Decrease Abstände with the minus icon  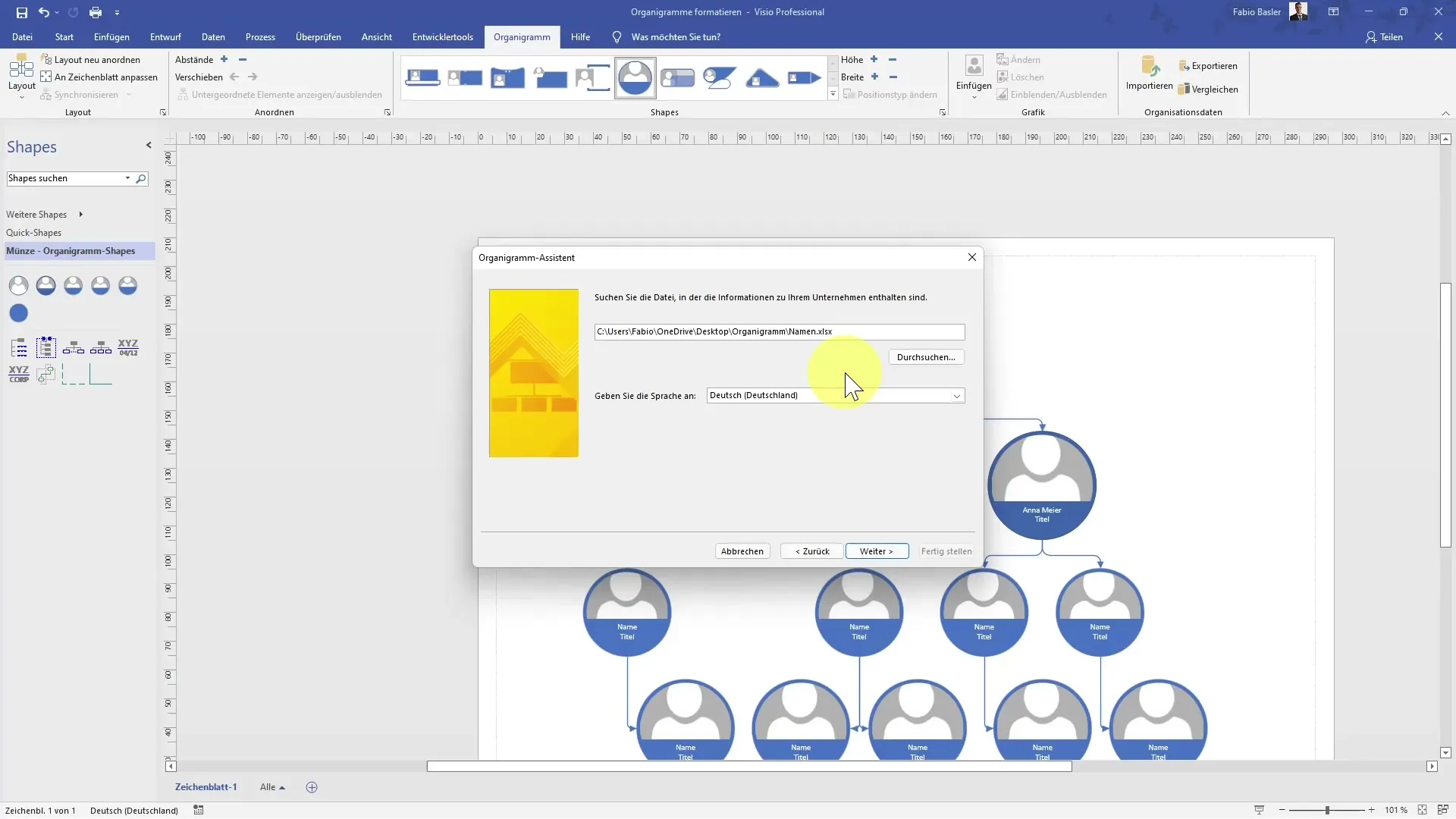pyautogui.click(x=243, y=59)
